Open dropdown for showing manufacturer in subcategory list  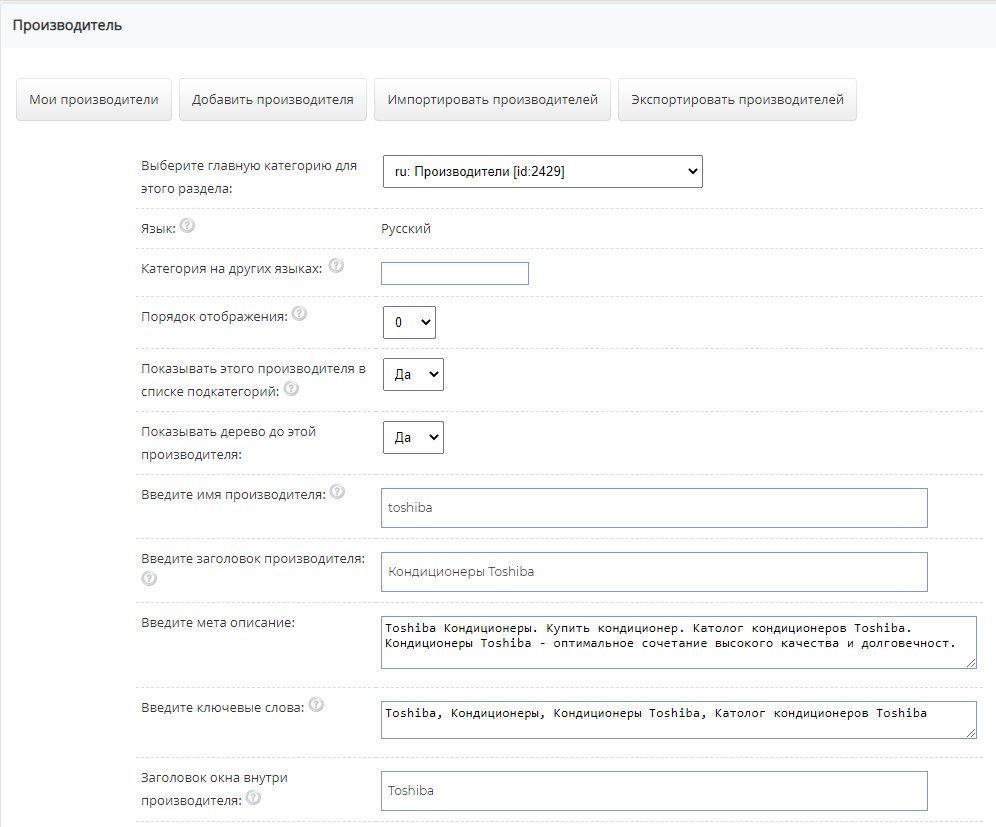[x=413, y=374]
